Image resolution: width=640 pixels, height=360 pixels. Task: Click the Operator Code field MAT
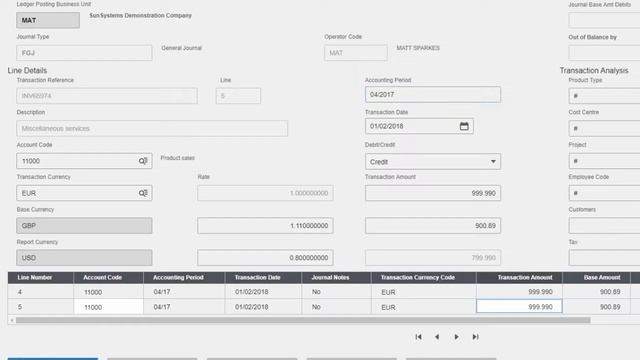pyautogui.click(x=356, y=53)
